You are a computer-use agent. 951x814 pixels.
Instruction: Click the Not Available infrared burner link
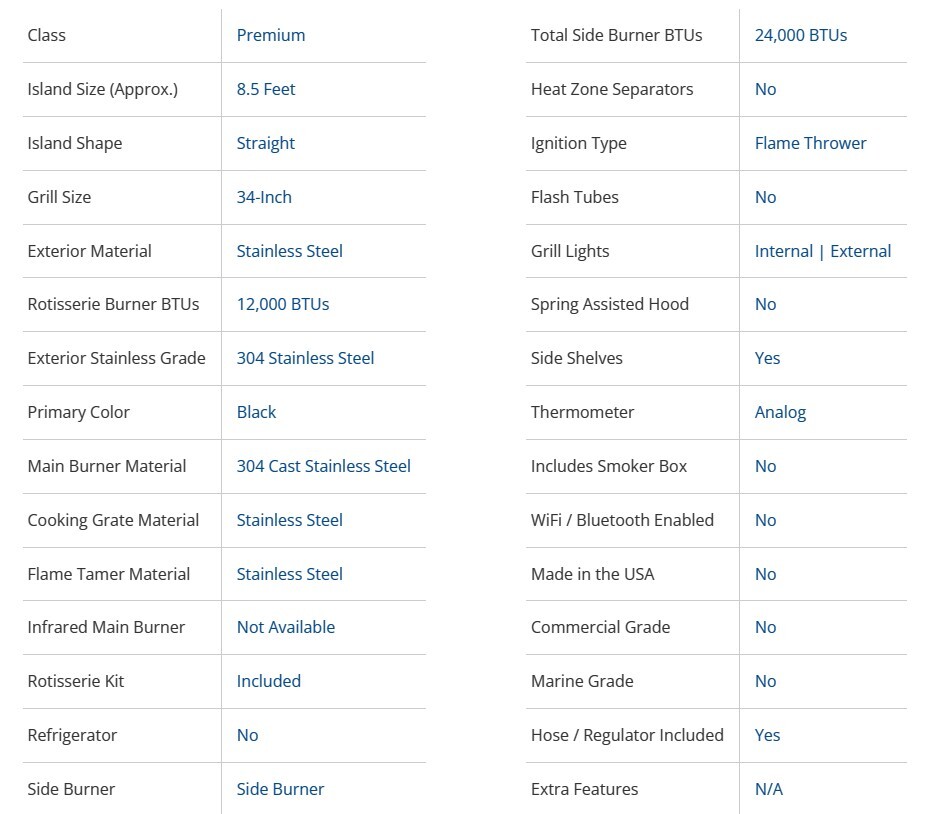(x=285, y=627)
